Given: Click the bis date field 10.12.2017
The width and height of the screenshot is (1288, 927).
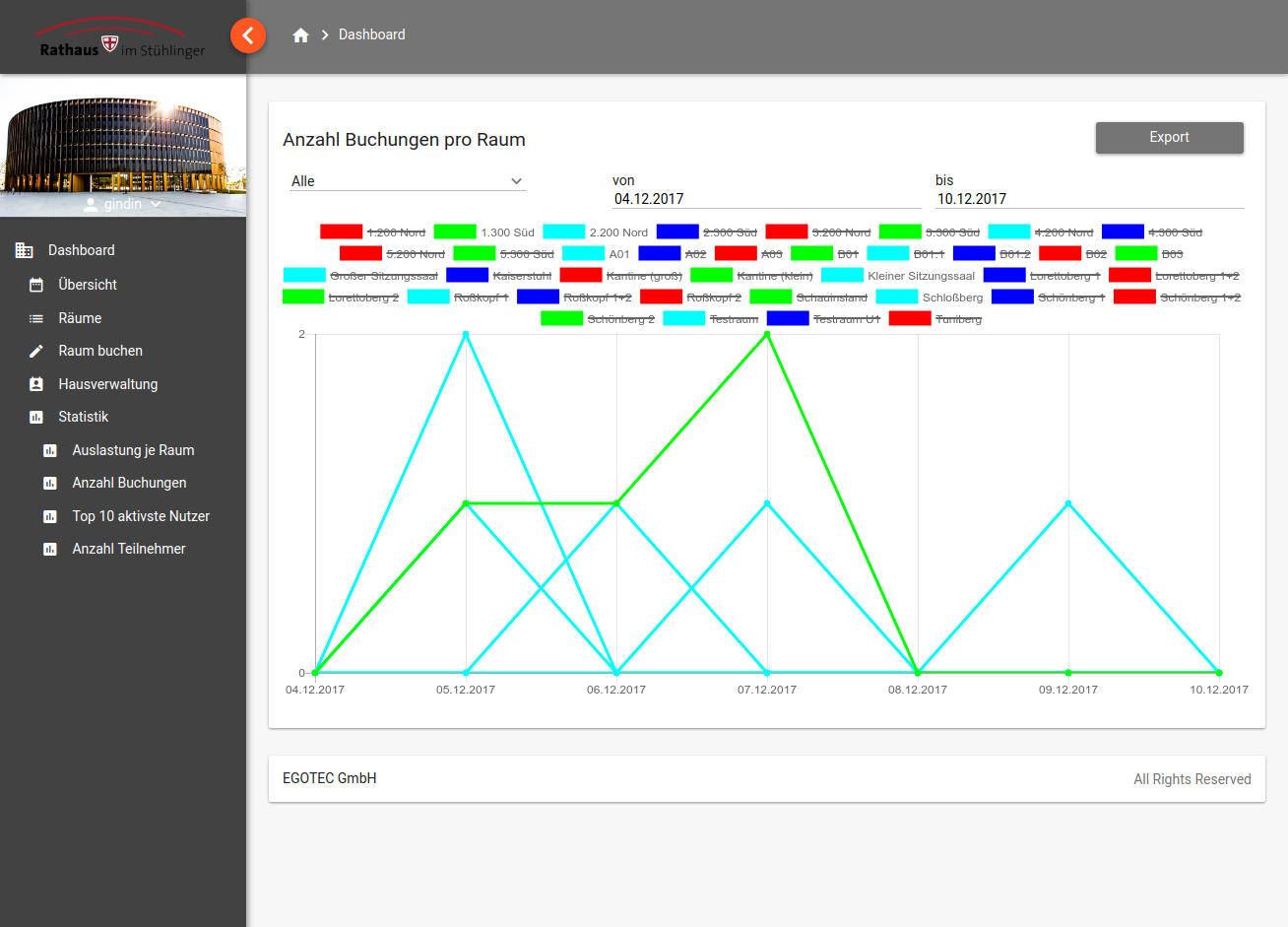Looking at the screenshot, I should (1090, 199).
